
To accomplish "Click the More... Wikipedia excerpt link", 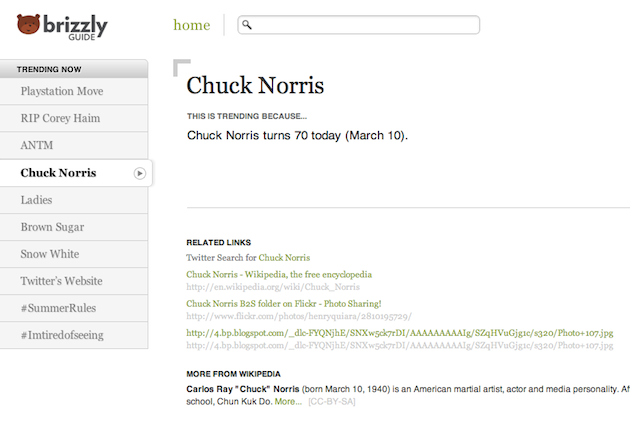I will pyautogui.click(x=288, y=401).
